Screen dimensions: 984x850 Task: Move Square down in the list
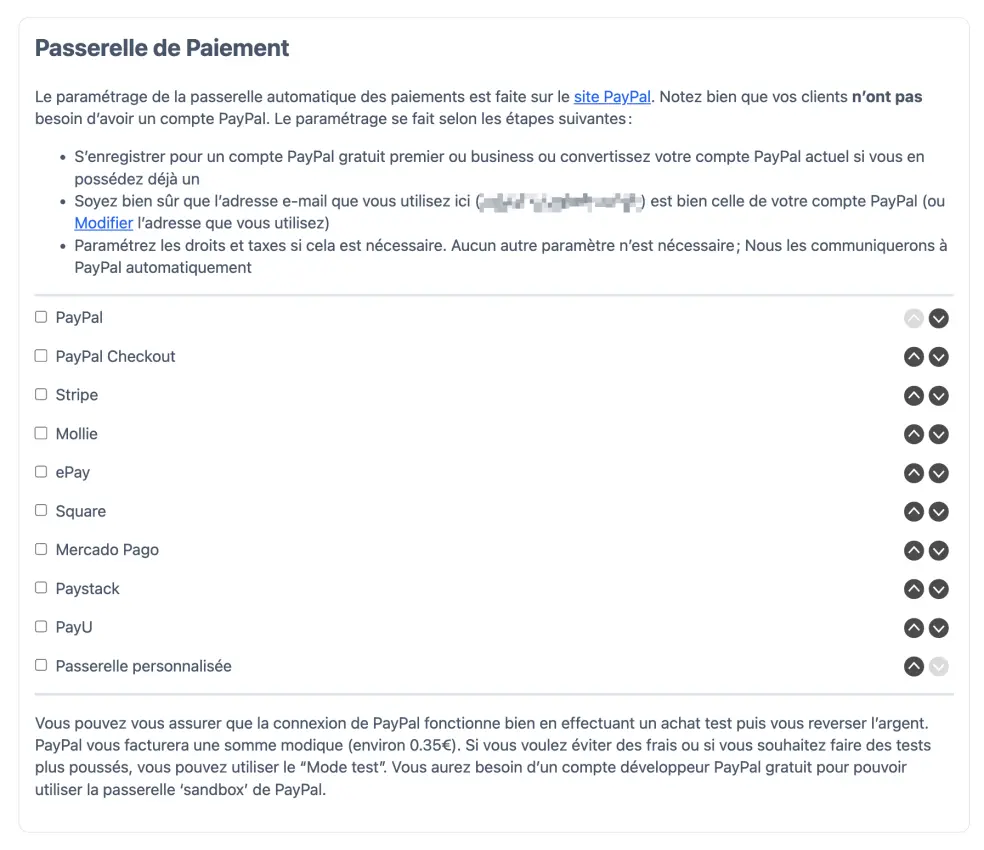coord(938,511)
